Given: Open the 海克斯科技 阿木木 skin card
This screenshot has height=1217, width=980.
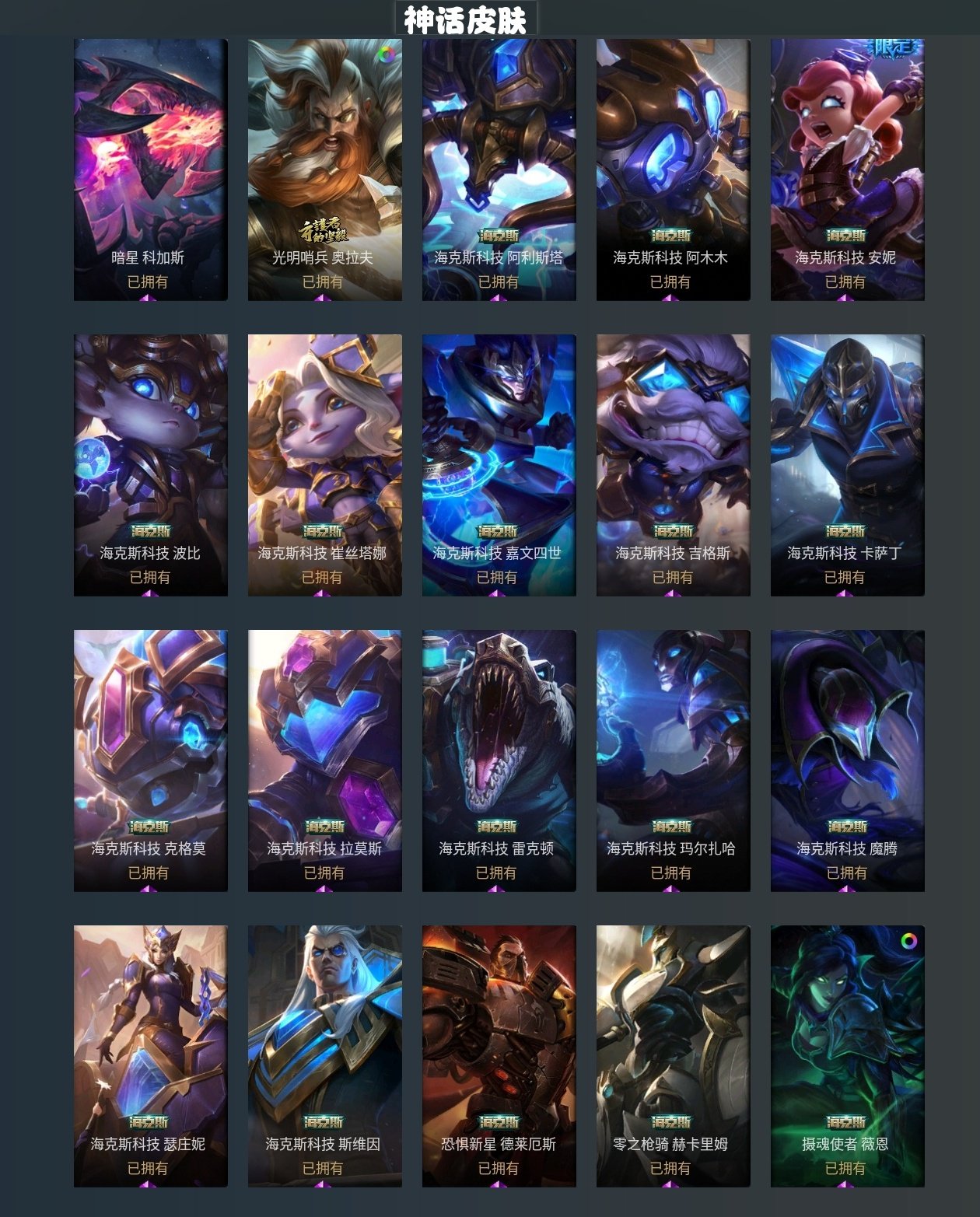Looking at the screenshot, I should pyautogui.click(x=673, y=170).
